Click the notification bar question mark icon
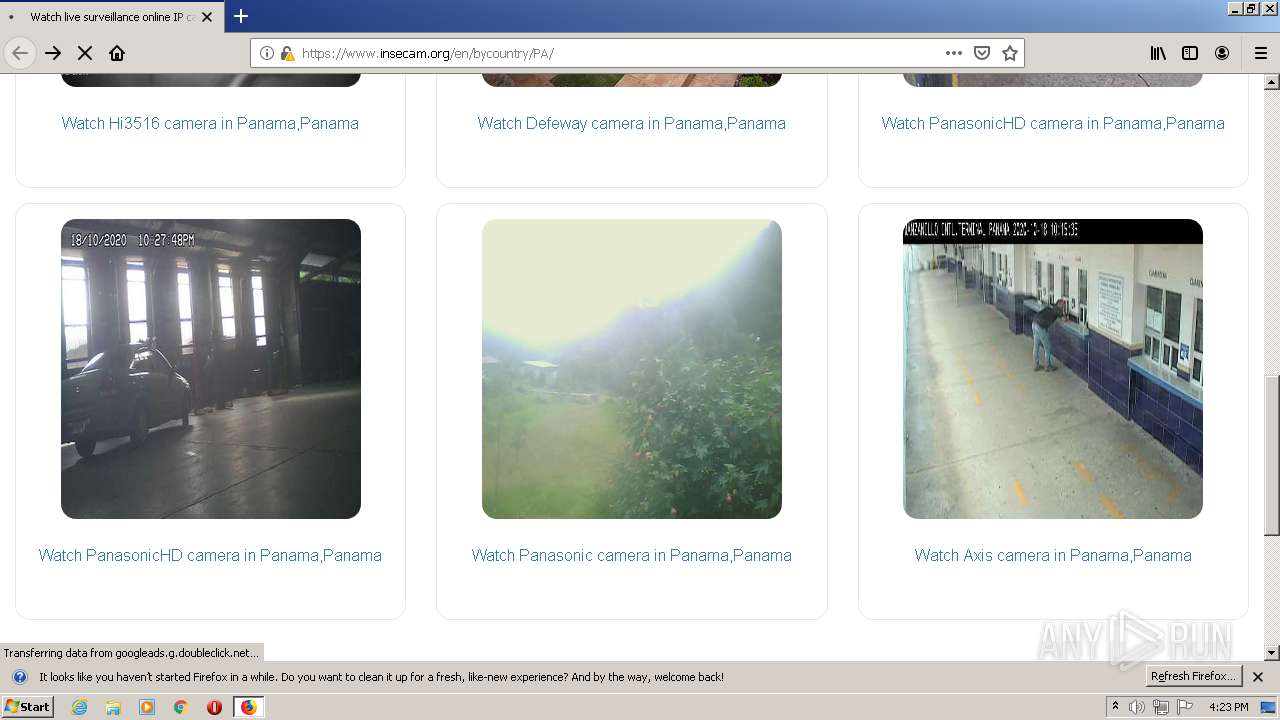The width and height of the screenshot is (1280, 720). pos(19,677)
